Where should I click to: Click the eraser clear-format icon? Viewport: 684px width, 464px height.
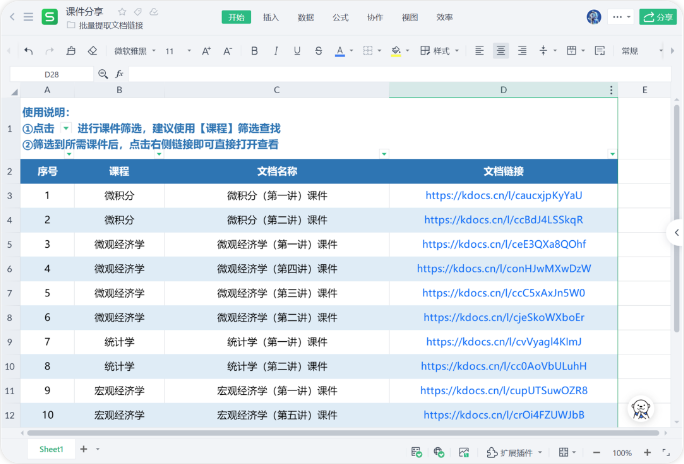point(92,51)
